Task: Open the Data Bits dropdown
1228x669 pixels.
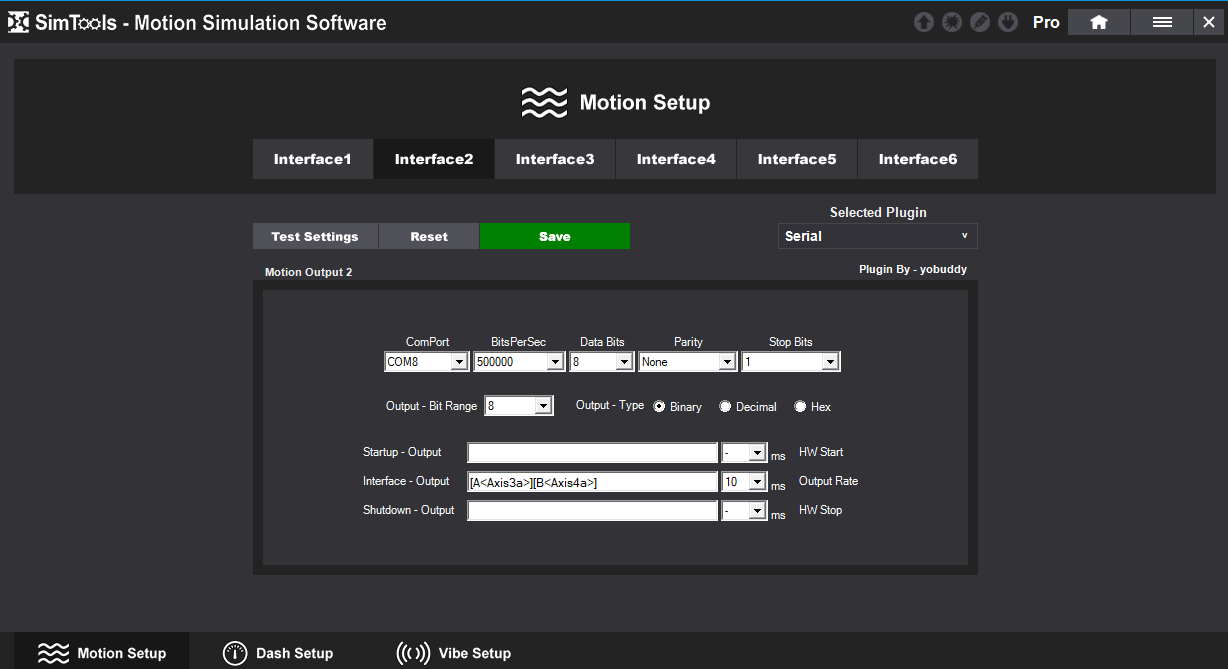Action: [x=602, y=362]
